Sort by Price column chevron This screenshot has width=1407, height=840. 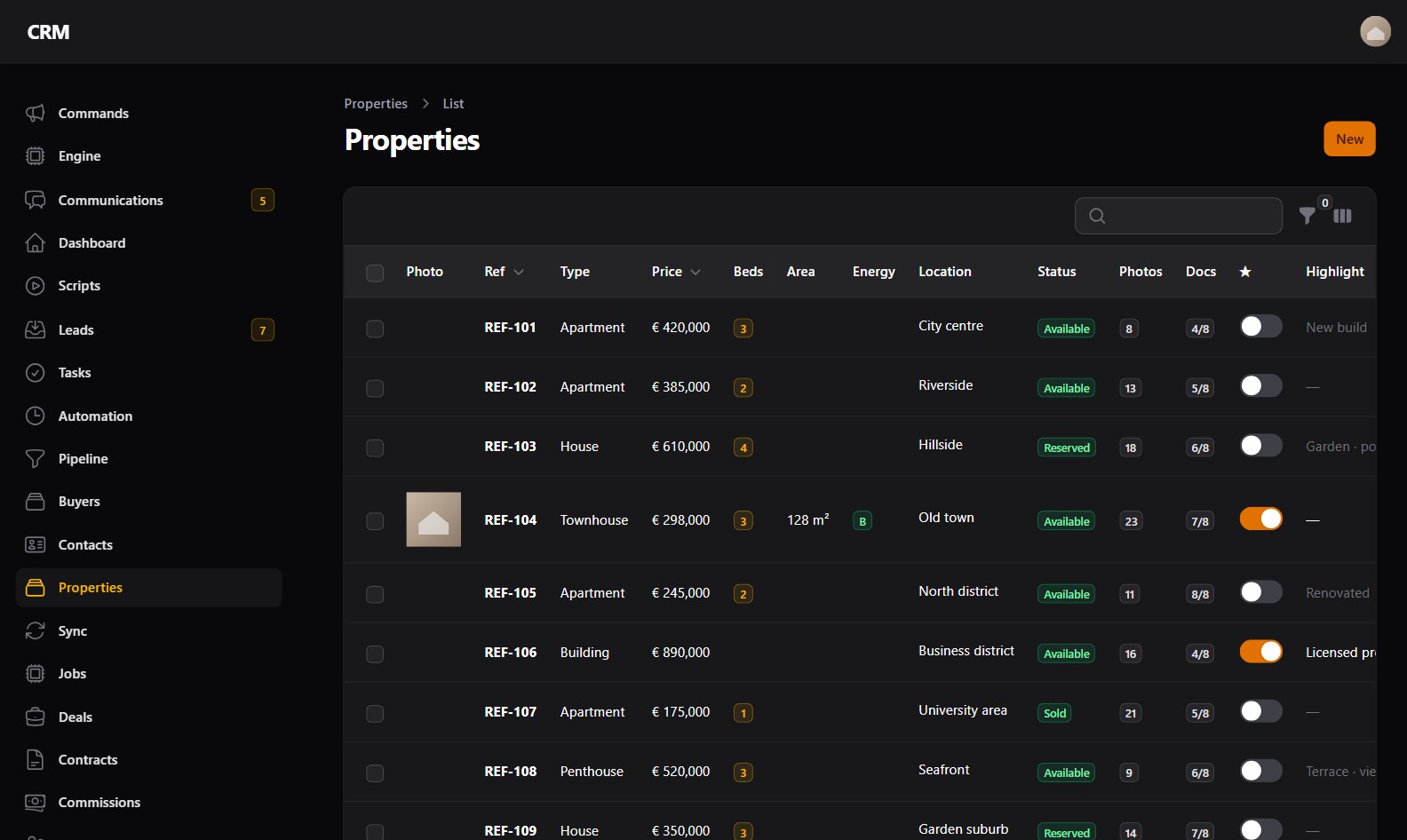696,272
